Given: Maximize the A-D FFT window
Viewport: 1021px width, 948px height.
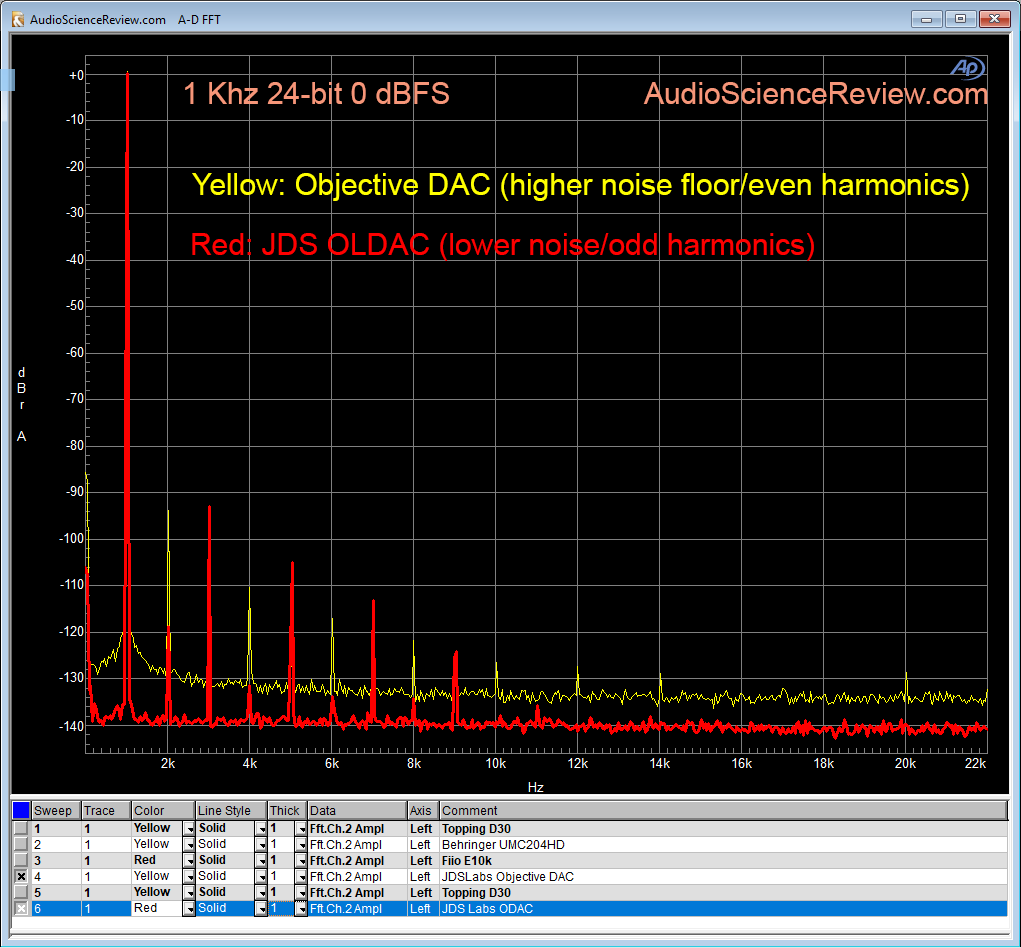Looking at the screenshot, I should pyautogui.click(x=960, y=19).
